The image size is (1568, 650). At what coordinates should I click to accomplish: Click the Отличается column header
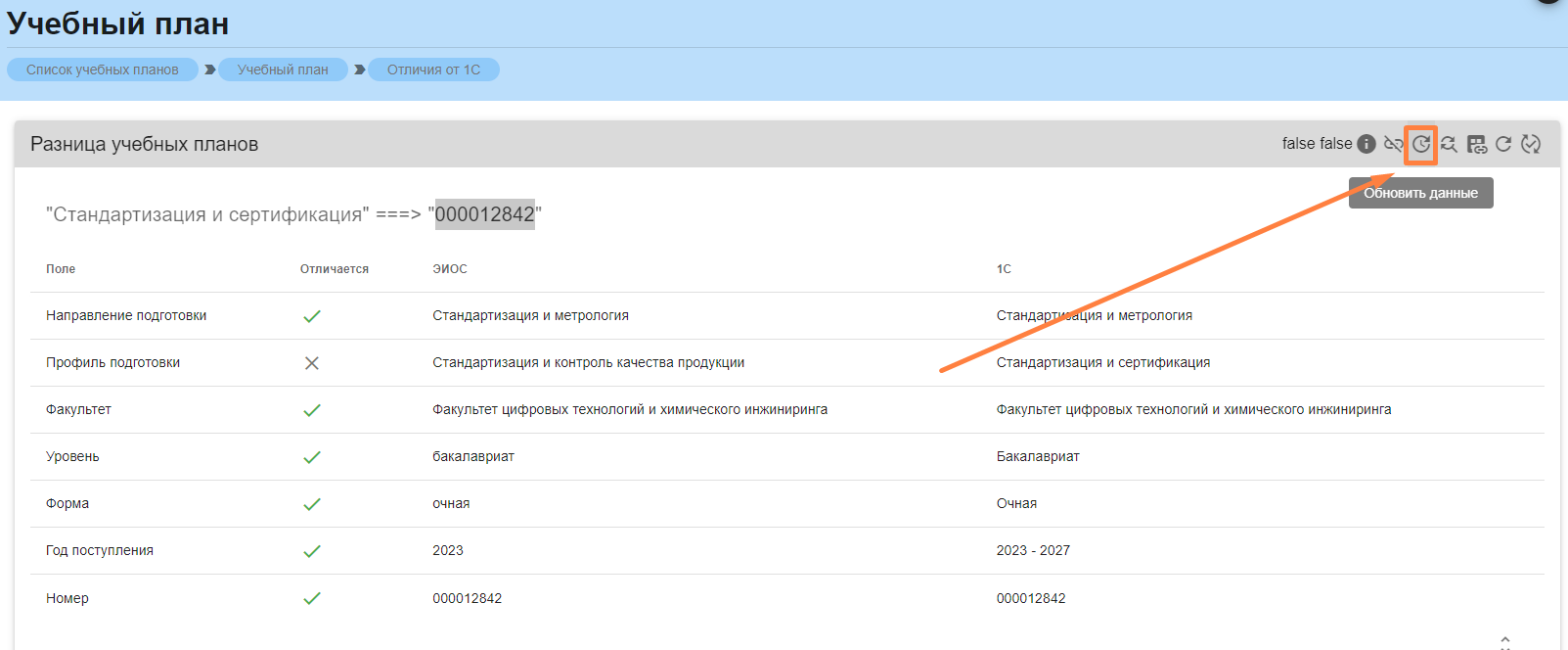click(x=335, y=269)
